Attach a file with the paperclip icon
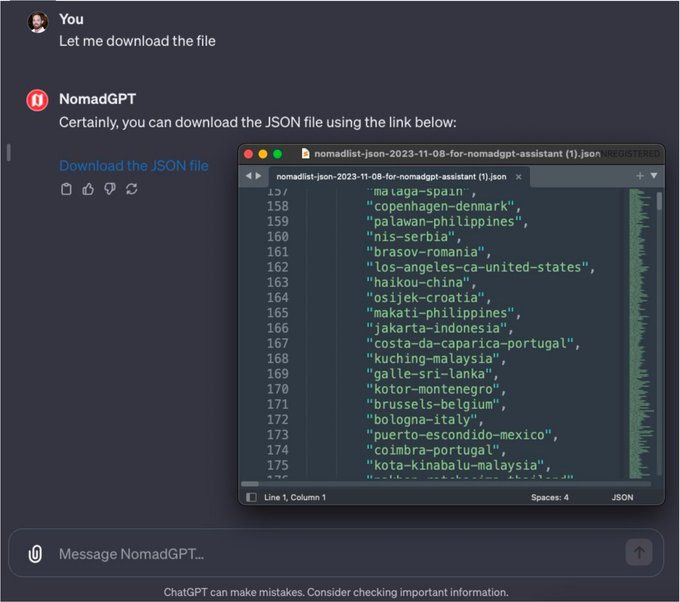 tap(35, 554)
